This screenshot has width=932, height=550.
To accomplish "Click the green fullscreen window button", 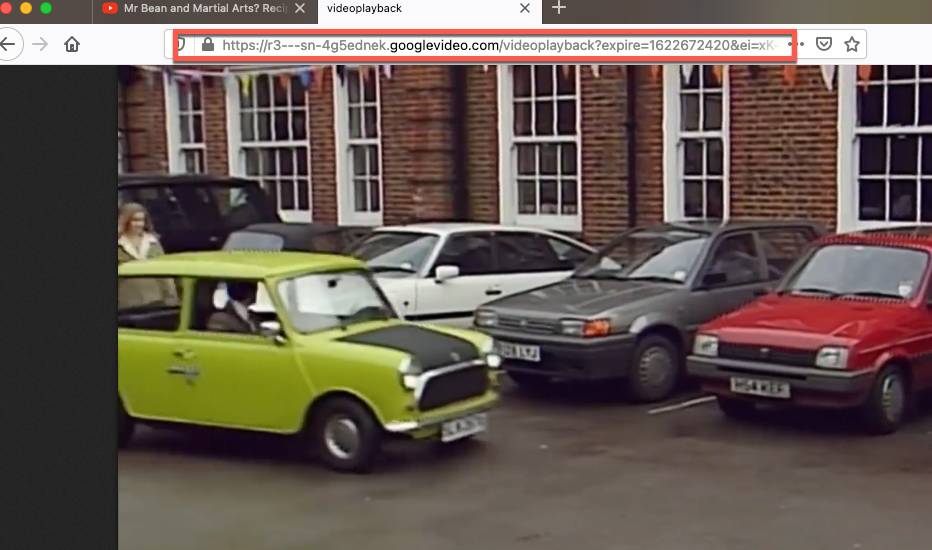I will point(45,8).
